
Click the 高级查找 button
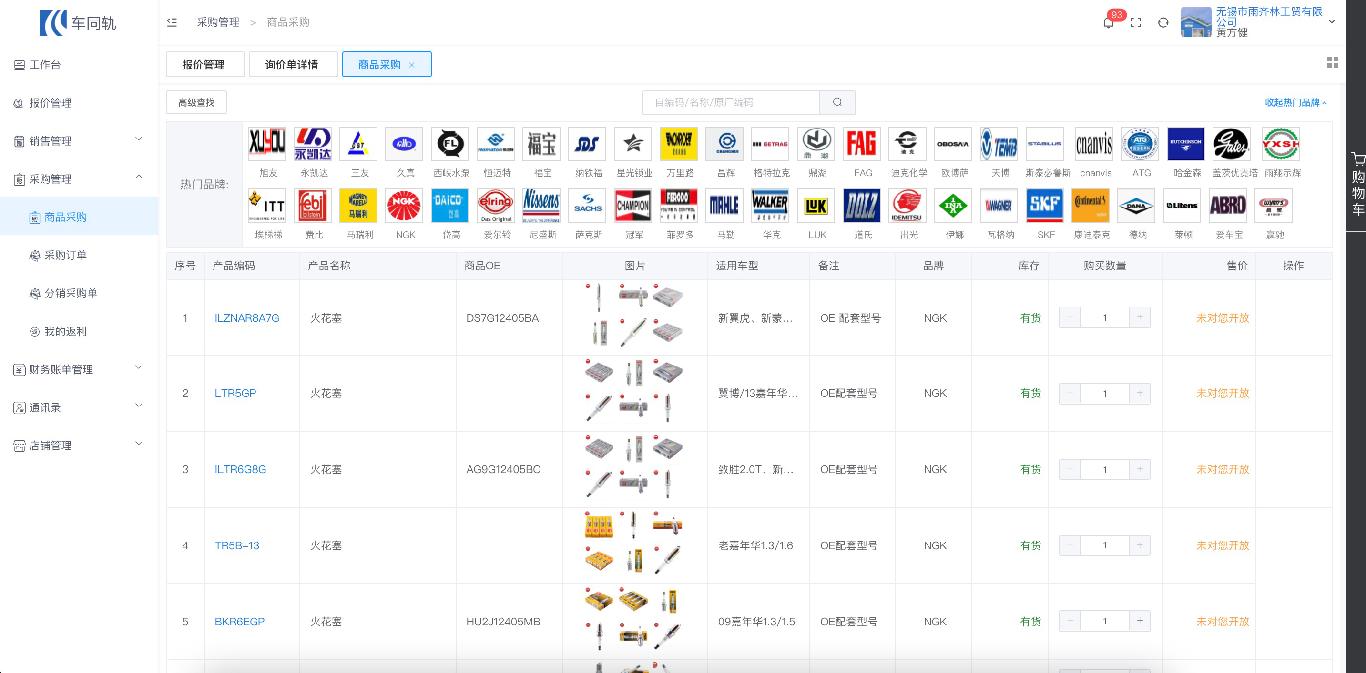click(x=196, y=102)
